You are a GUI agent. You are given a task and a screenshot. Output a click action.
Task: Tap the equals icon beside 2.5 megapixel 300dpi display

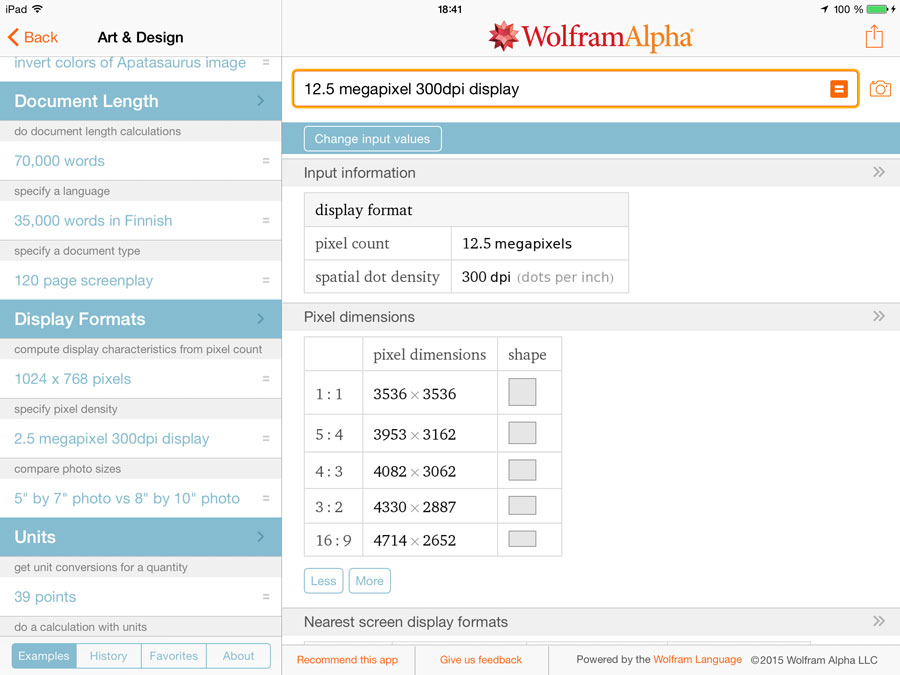(x=266, y=439)
